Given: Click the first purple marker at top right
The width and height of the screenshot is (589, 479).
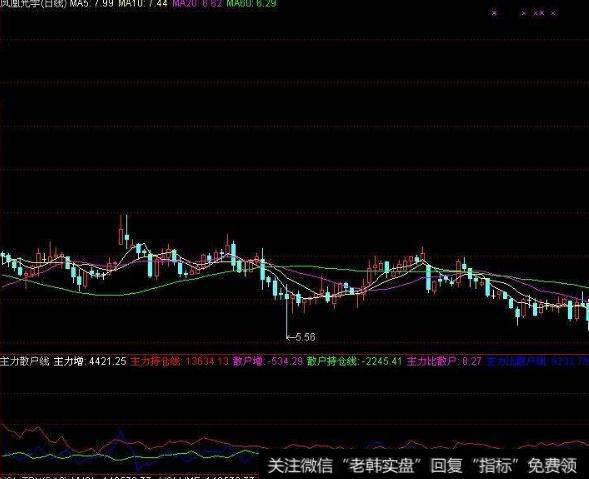Looking at the screenshot, I should point(494,13).
